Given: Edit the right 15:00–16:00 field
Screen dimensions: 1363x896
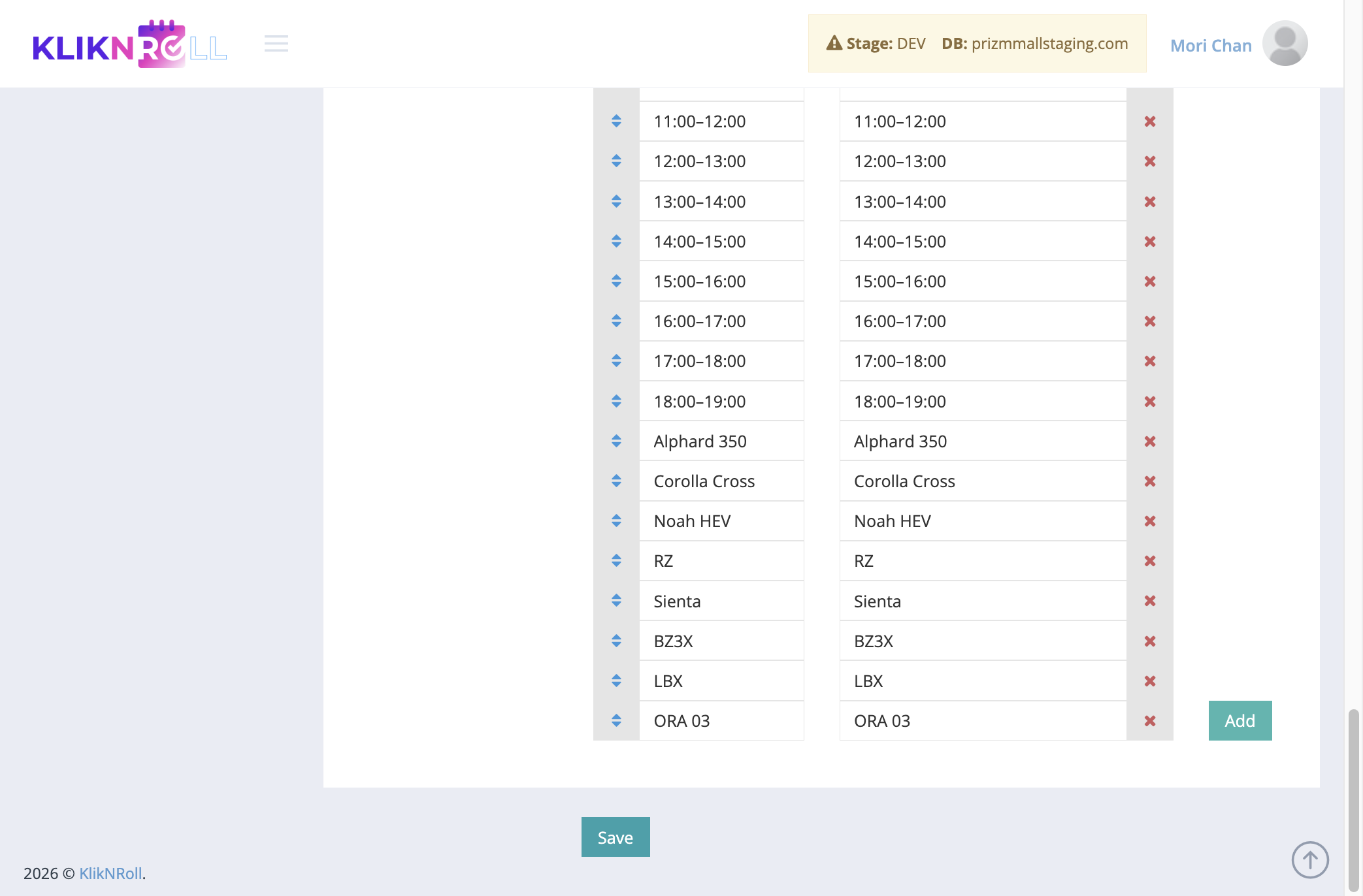Looking at the screenshot, I should [983, 281].
